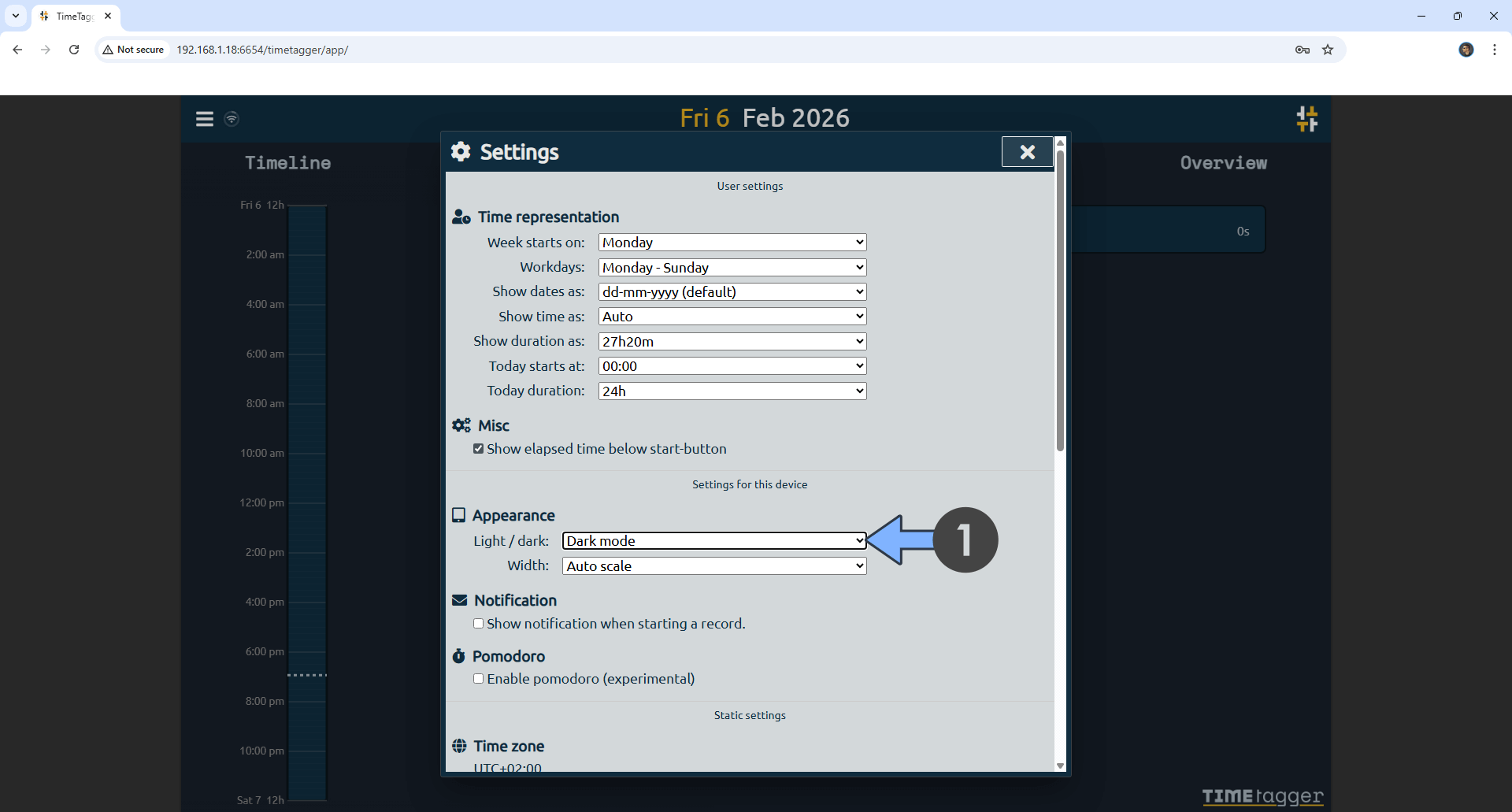Click scrollbar up arrow in Settings
This screenshot has width=1512, height=812.
(1060, 143)
